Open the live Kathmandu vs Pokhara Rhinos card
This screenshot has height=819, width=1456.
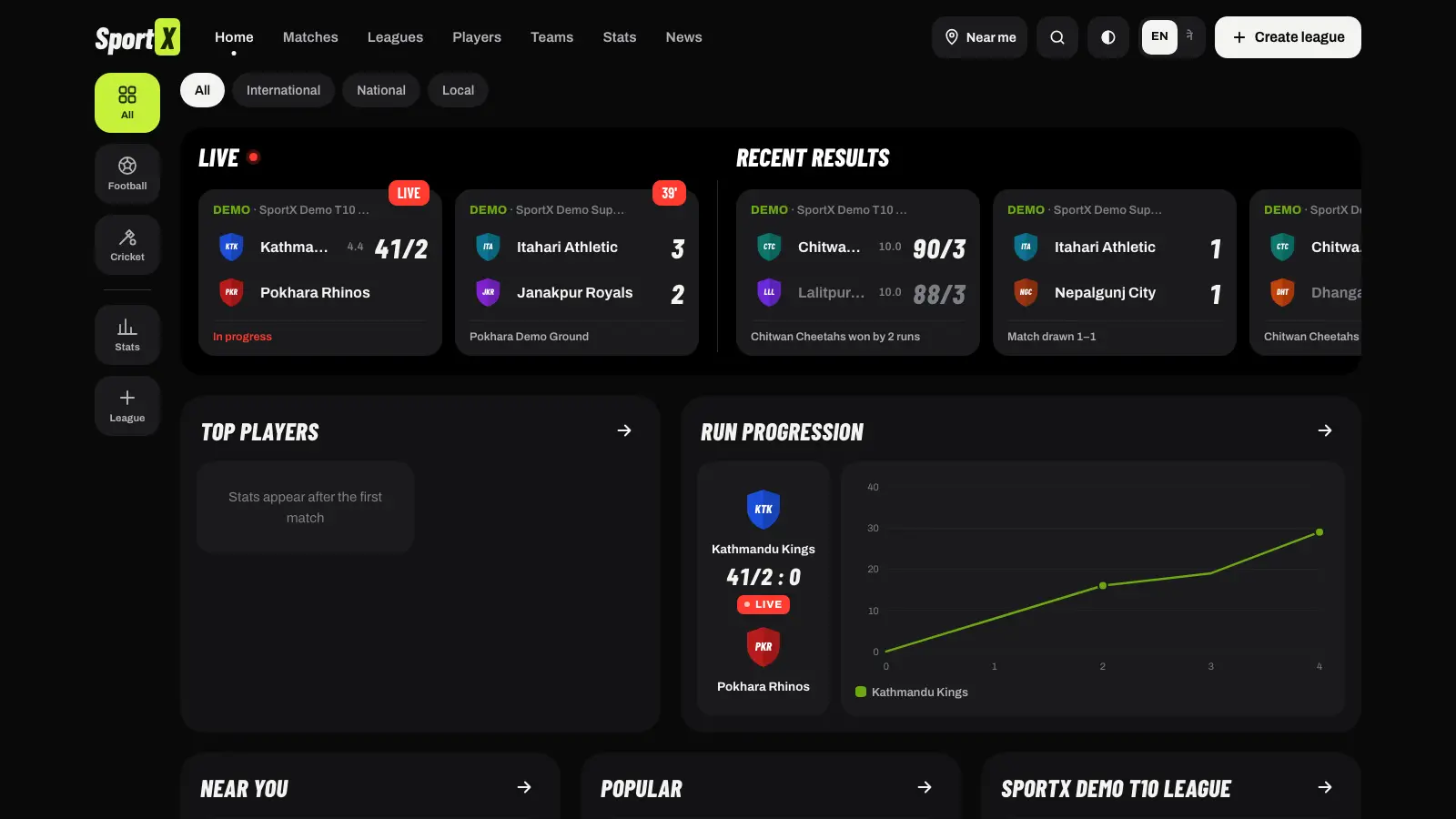pyautogui.click(x=320, y=272)
